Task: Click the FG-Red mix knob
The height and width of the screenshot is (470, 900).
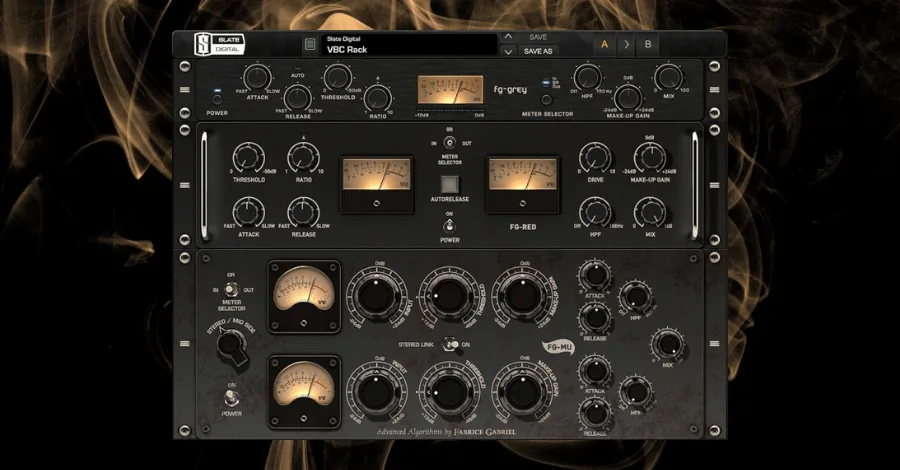Action: [x=650, y=212]
